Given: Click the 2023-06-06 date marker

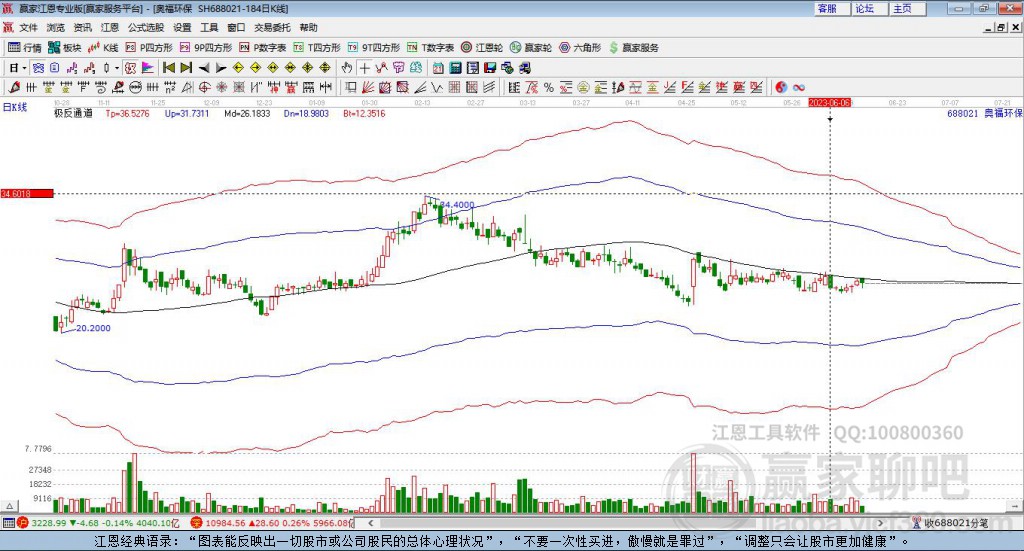Looking at the screenshot, I should 829,103.
